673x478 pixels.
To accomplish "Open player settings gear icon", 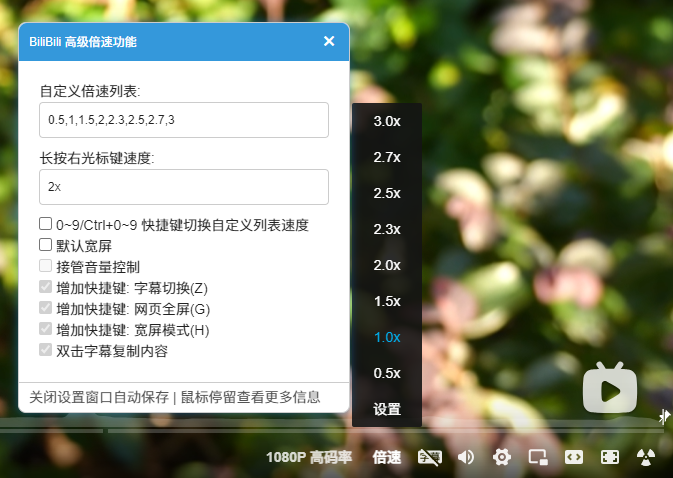I will (x=502, y=457).
